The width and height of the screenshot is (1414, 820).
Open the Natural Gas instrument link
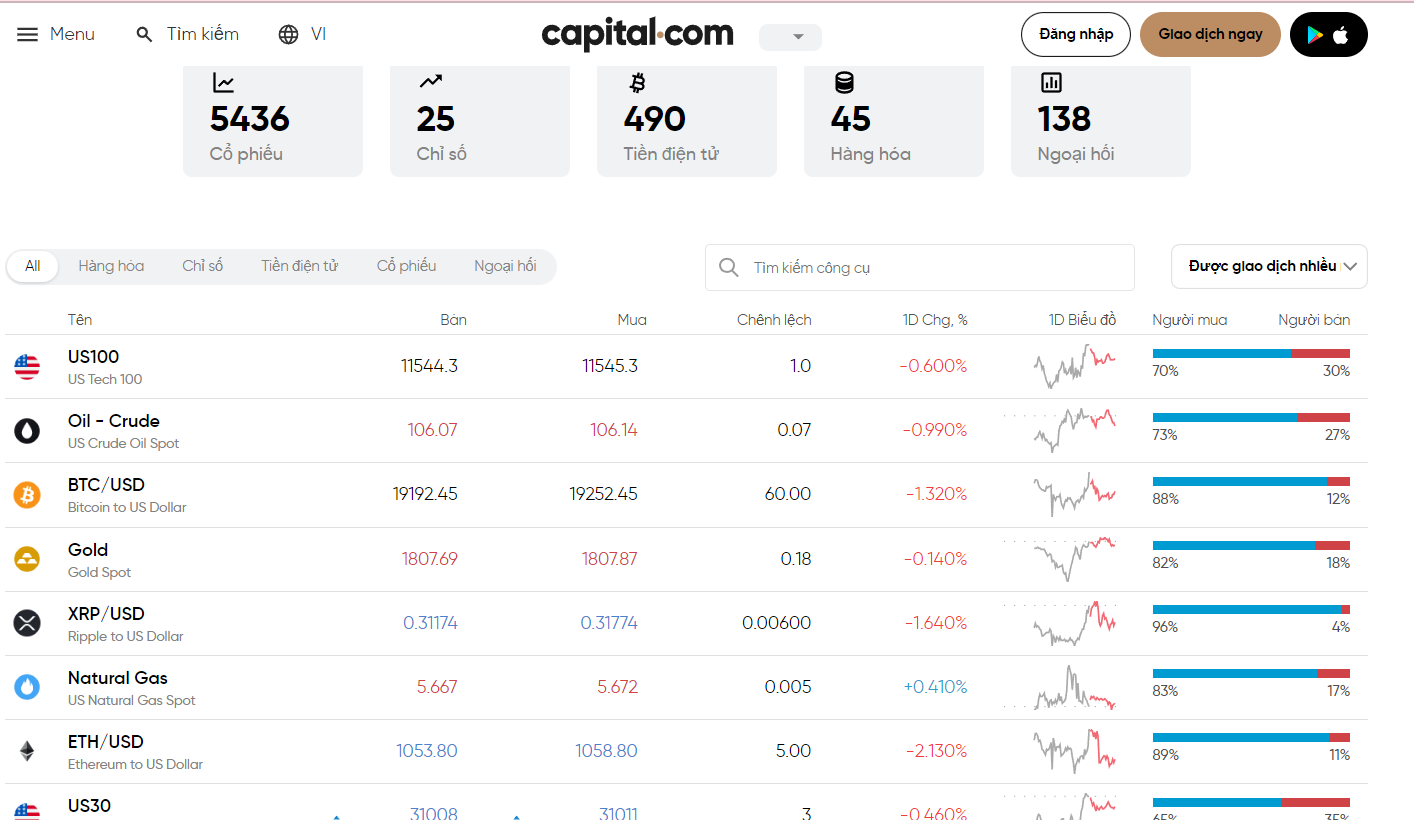point(118,678)
